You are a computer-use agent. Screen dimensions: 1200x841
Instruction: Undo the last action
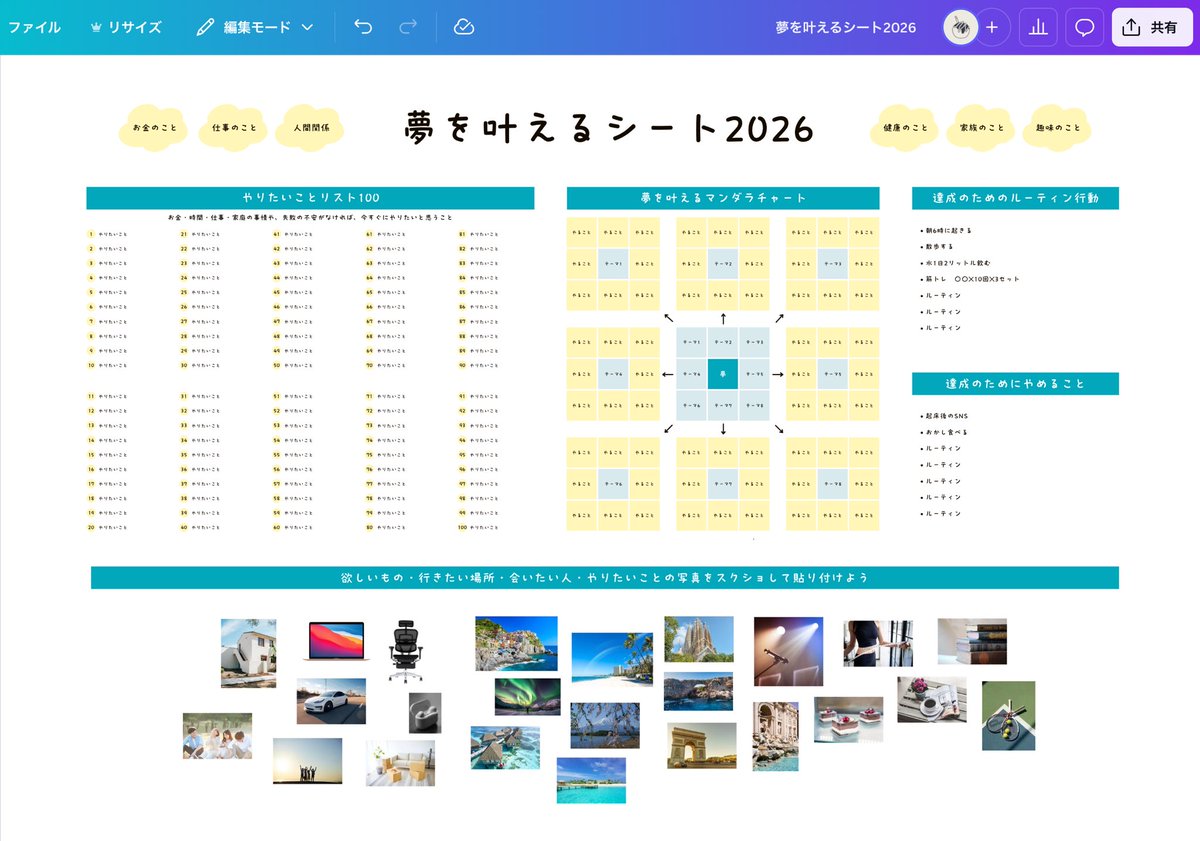(x=365, y=27)
